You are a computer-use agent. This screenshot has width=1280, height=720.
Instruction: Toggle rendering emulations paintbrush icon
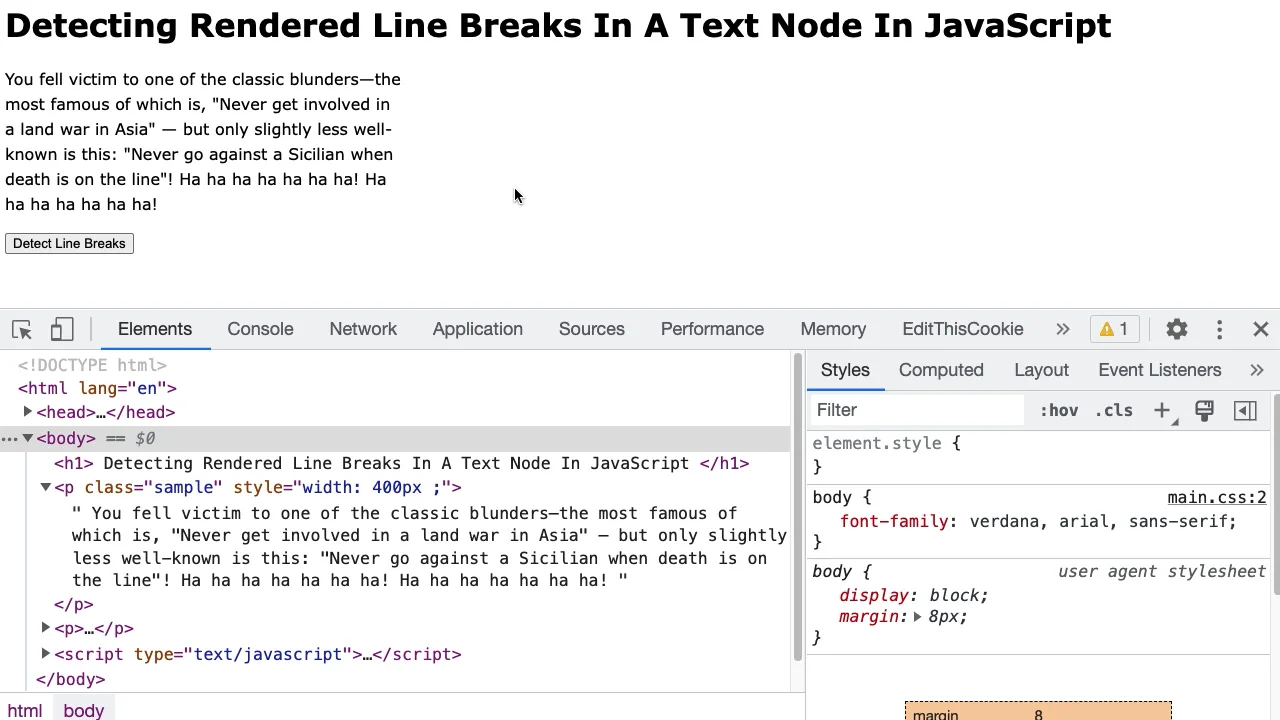[1204, 410]
